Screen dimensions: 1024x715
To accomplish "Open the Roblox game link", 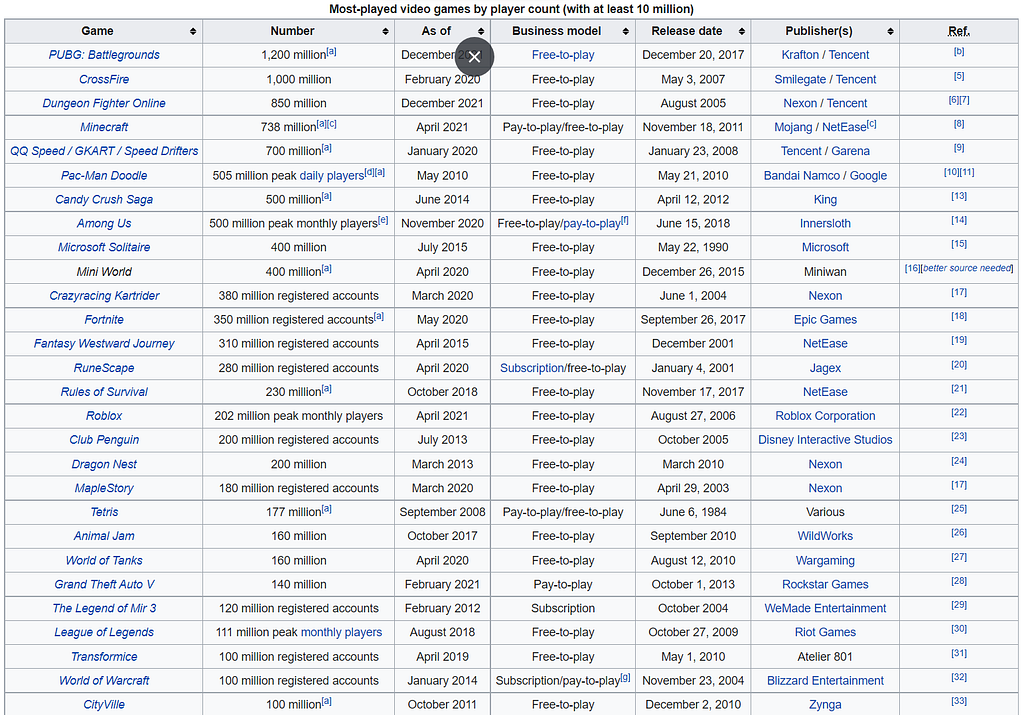I will point(104,416).
